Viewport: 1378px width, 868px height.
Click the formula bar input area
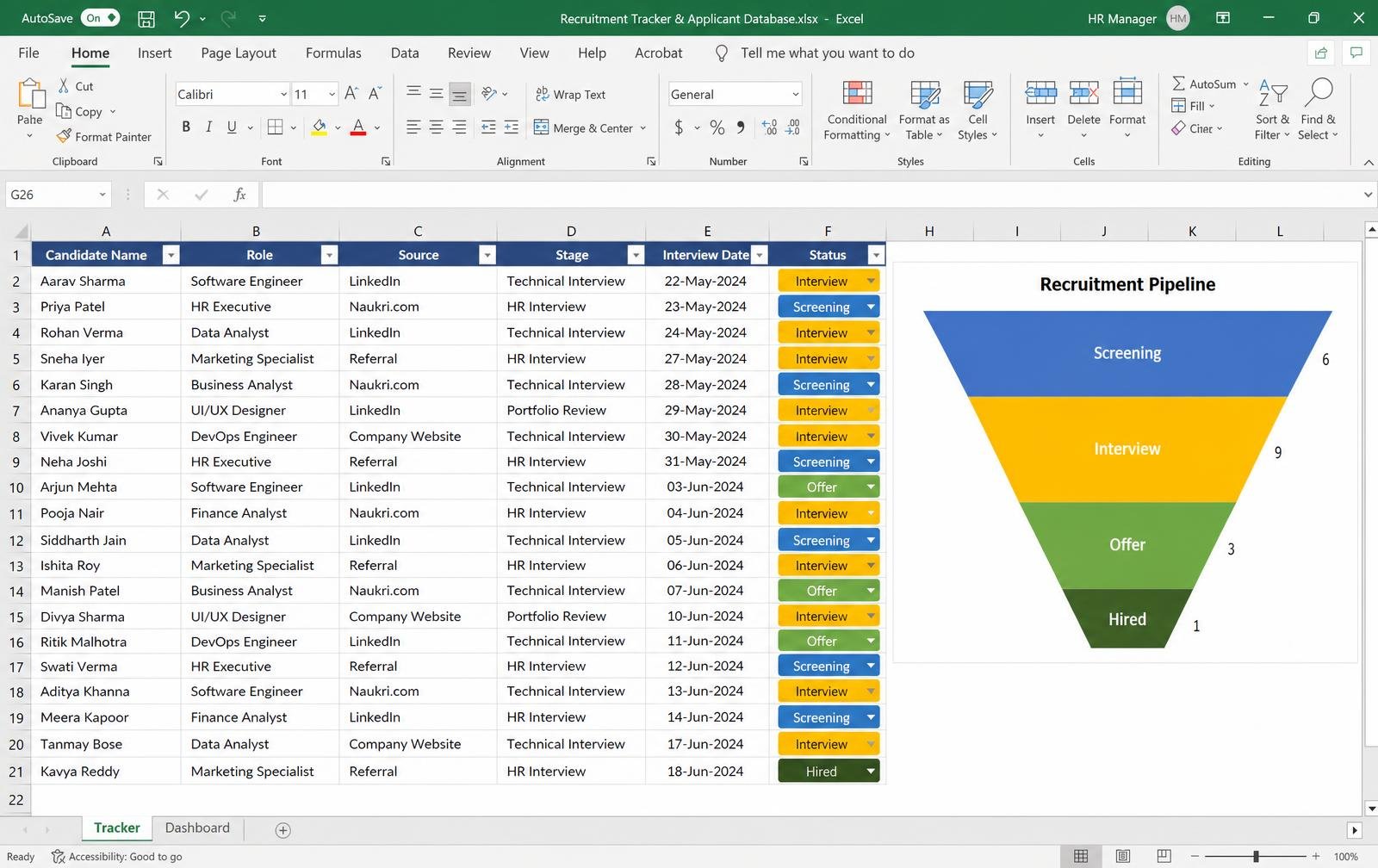(x=810, y=195)
